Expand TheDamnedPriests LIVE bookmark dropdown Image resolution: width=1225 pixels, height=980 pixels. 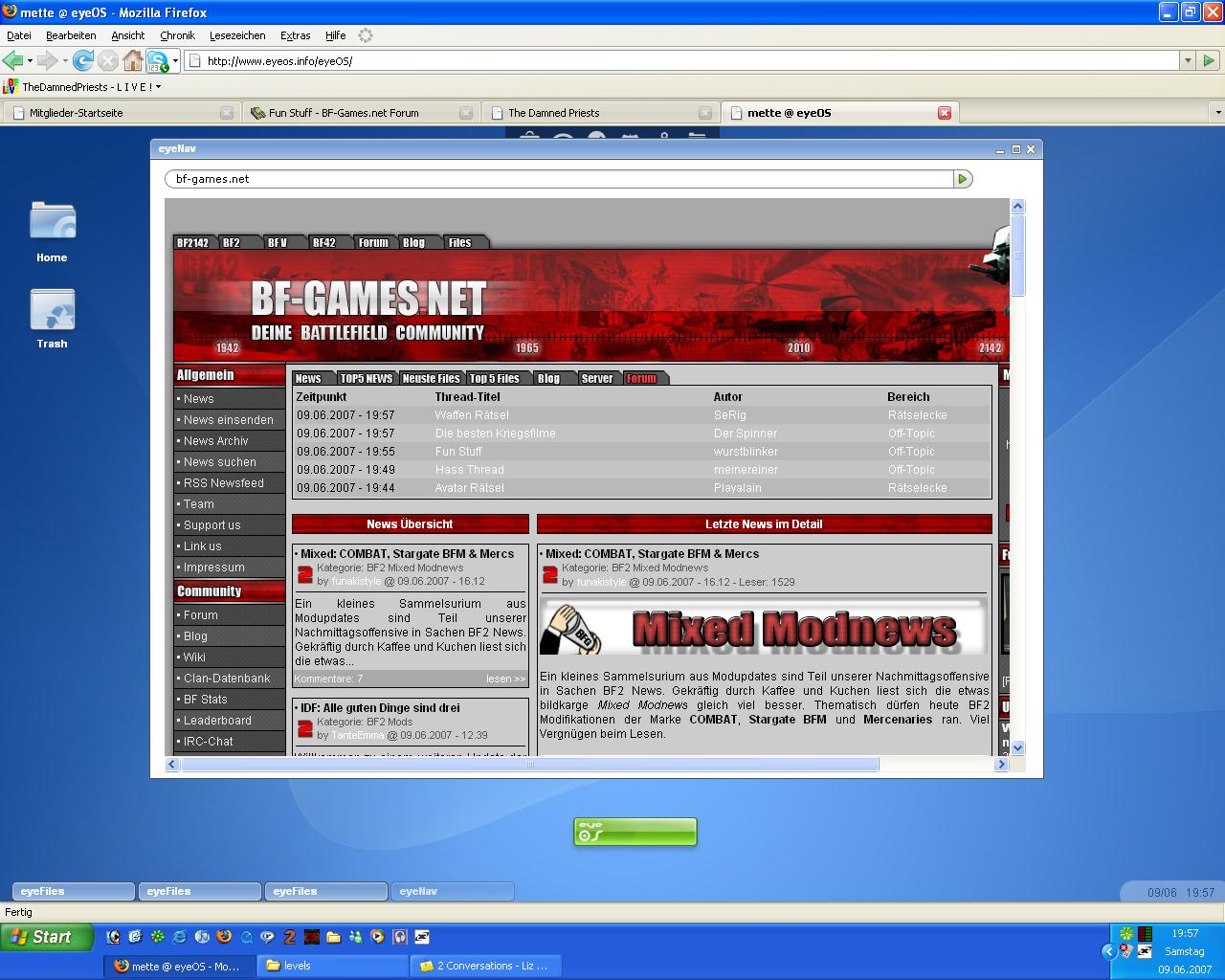pos(159,87)
